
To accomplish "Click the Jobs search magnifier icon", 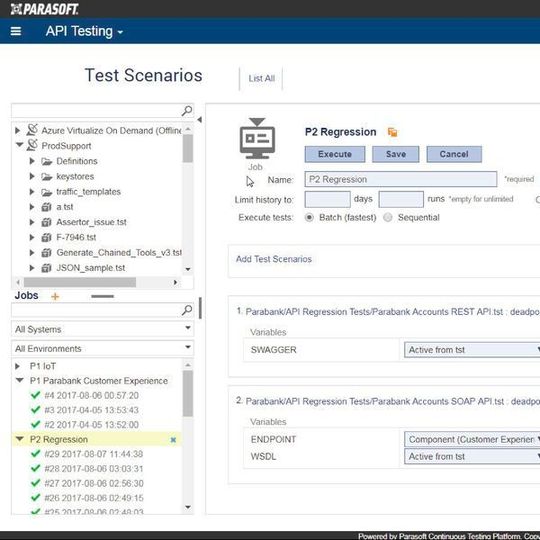I will [x=187, y=310].
